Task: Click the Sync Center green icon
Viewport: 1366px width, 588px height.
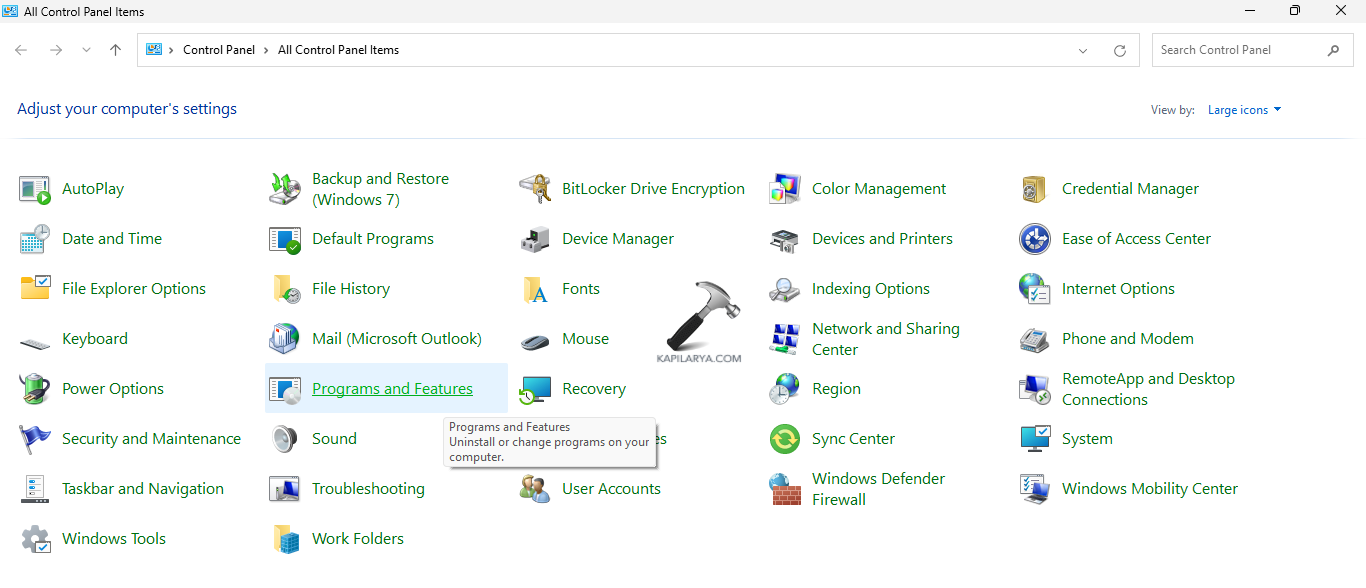Action: point(785,439)
